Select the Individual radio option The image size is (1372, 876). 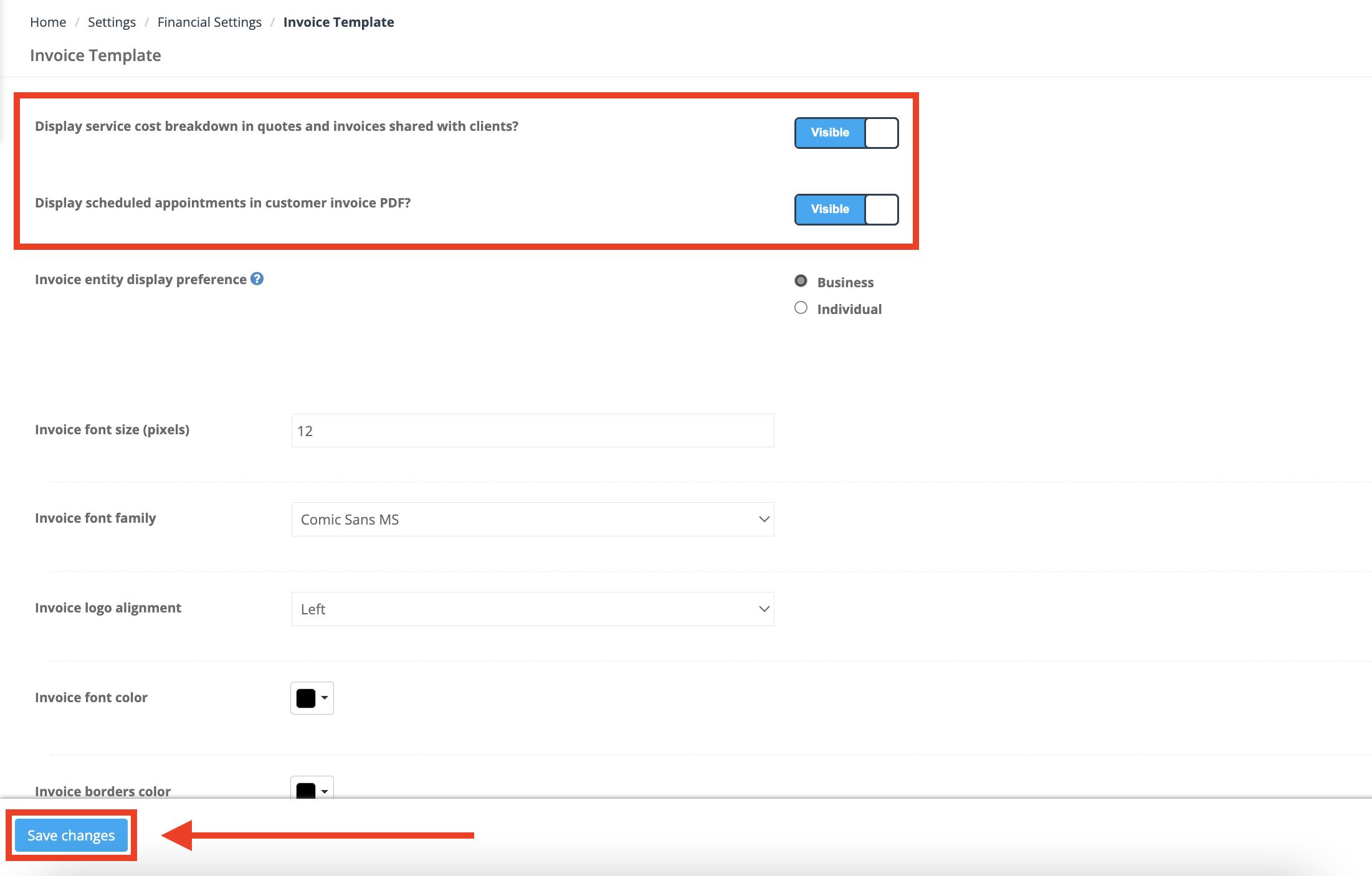coord(801,308)
